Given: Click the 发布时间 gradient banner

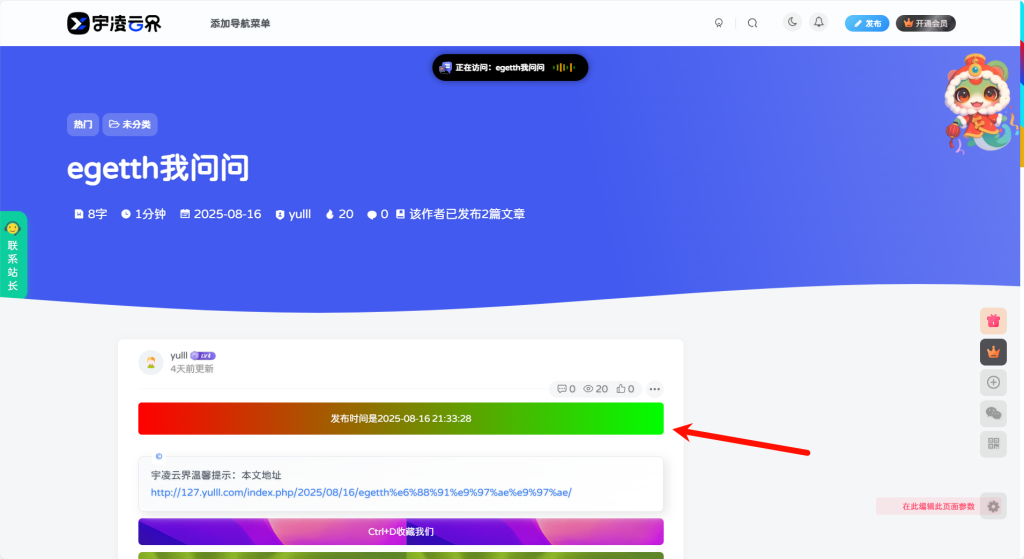Looking at the screenshot, I should coord(401,419).
